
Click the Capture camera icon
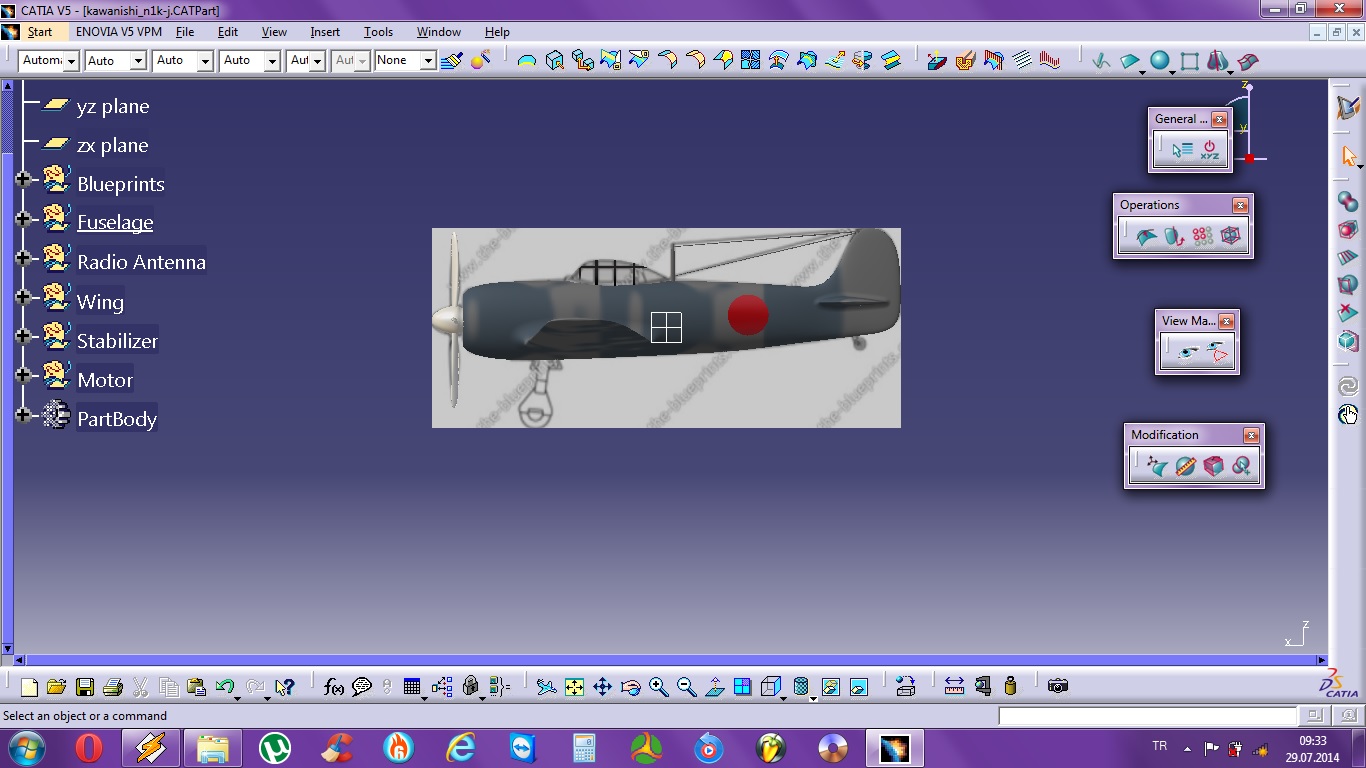point(1058,686)
